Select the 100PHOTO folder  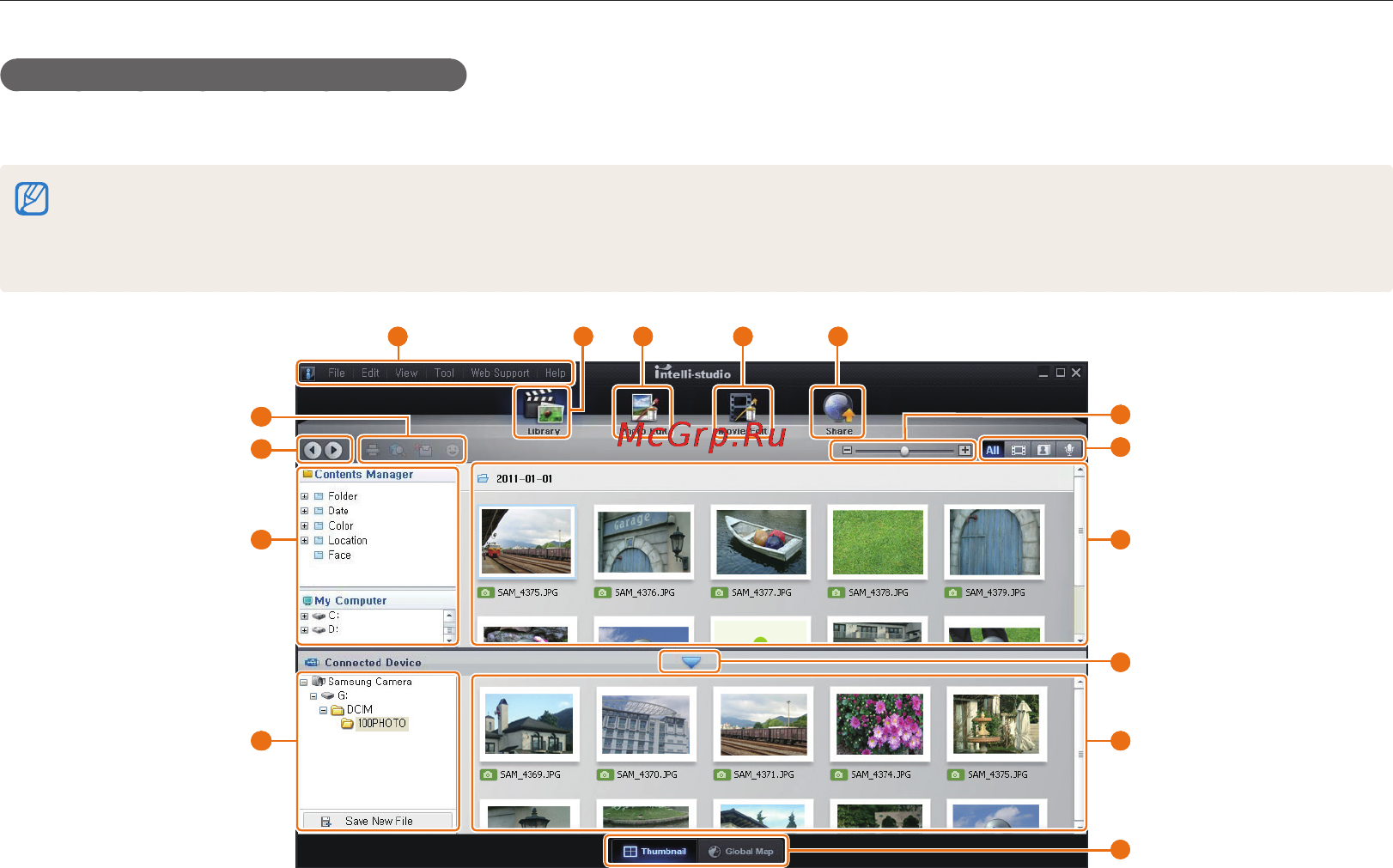381,724
